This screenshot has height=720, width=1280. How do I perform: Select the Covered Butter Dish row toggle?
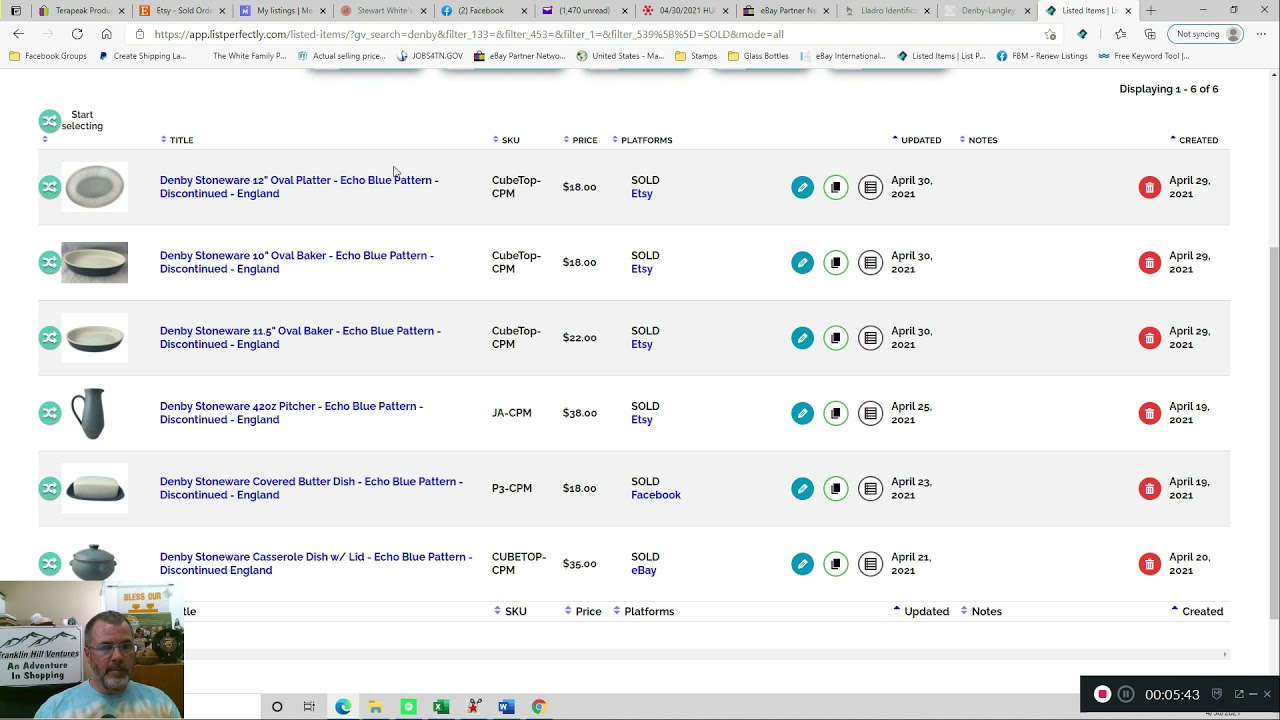(x=50, y=488)
